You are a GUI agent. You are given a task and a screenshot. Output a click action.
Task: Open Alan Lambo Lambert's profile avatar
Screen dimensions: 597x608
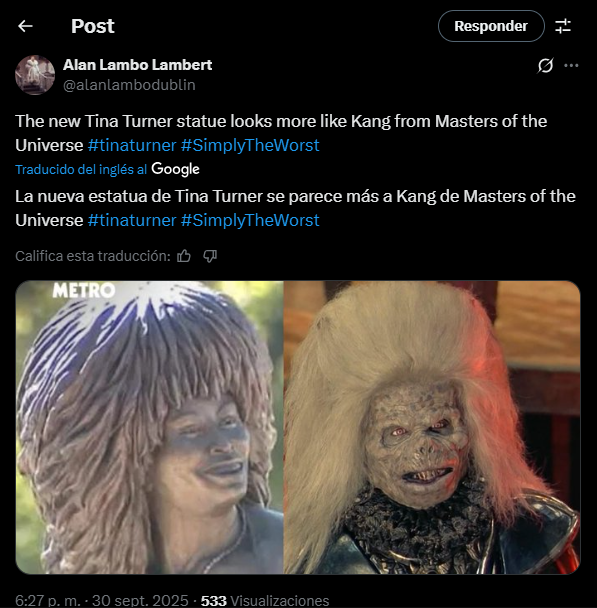(x=35, y=75)
